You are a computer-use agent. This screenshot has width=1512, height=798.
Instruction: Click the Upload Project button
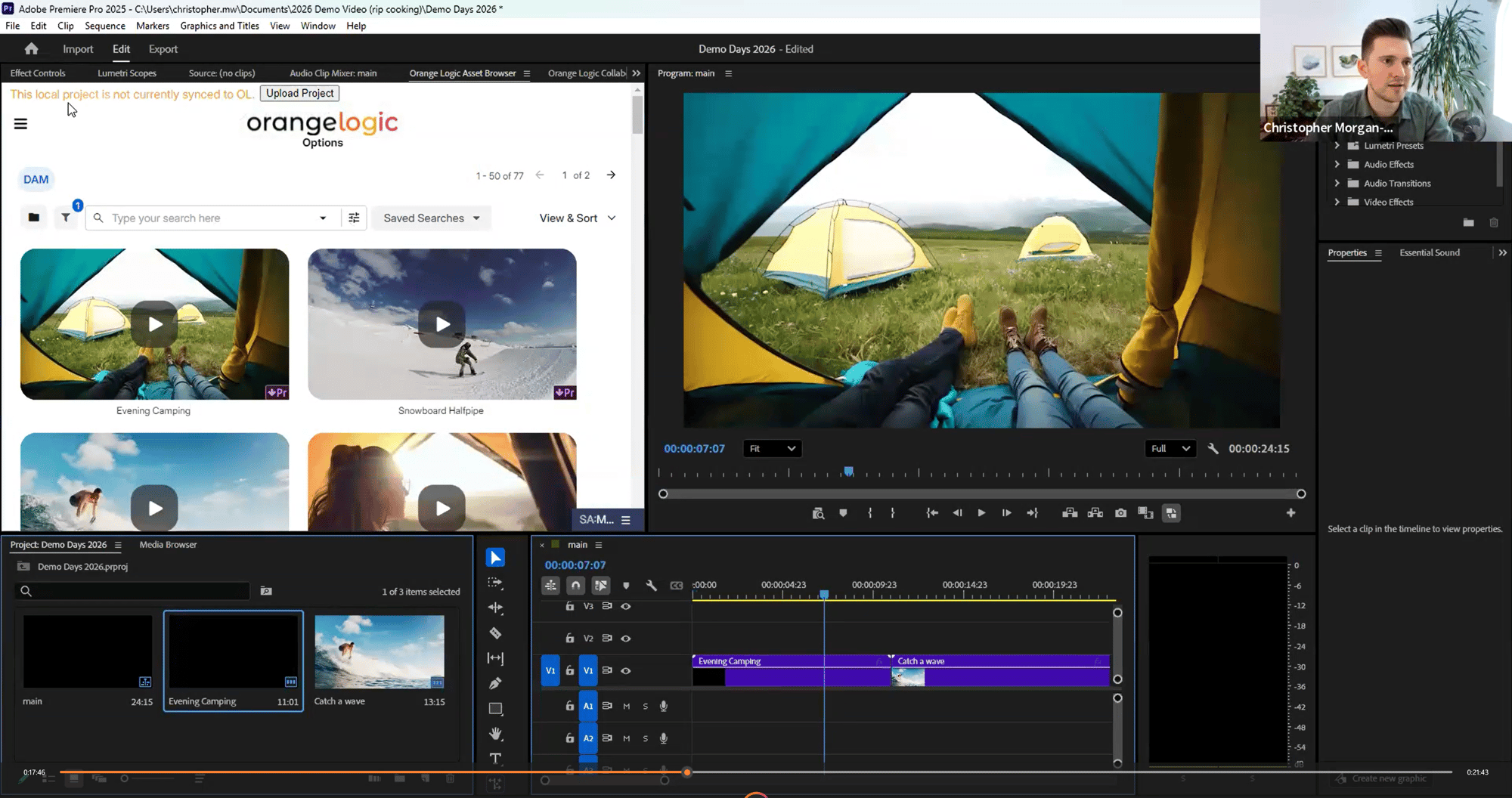[299, 94]
